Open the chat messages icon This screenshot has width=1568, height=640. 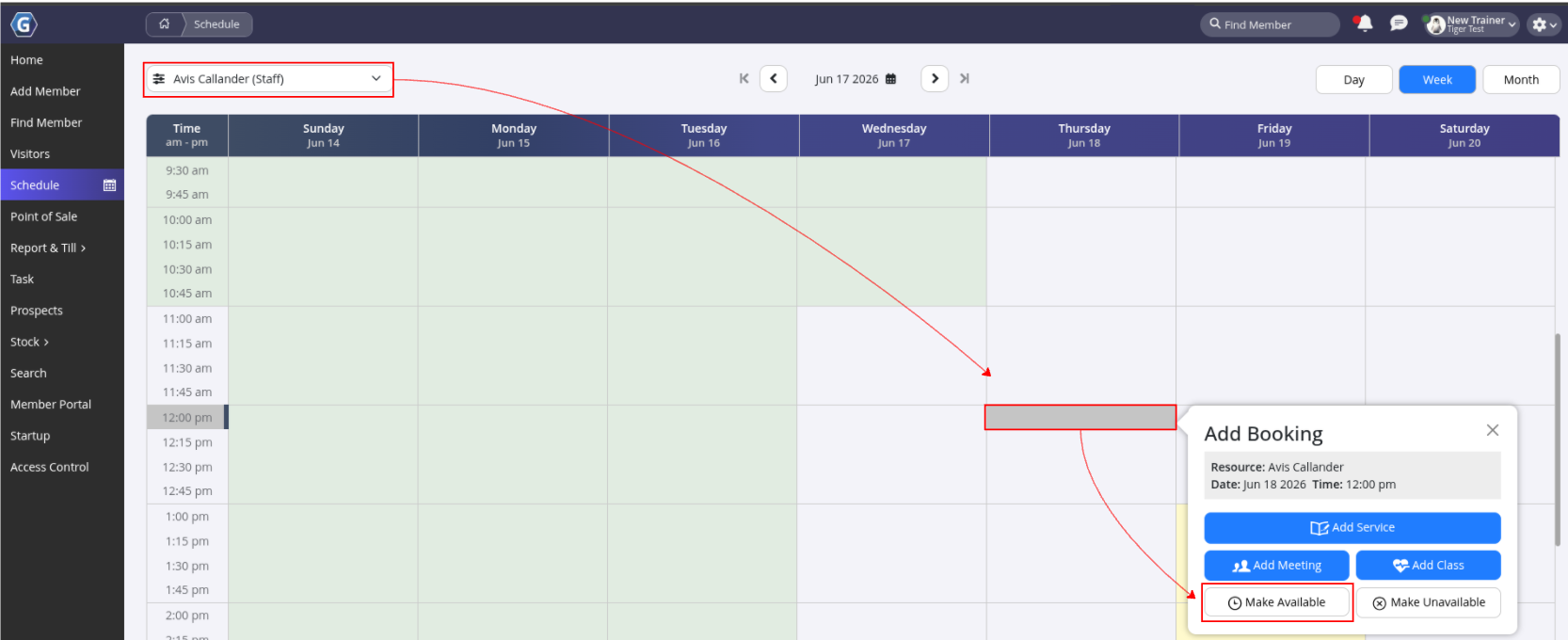tap(1399, 24)
